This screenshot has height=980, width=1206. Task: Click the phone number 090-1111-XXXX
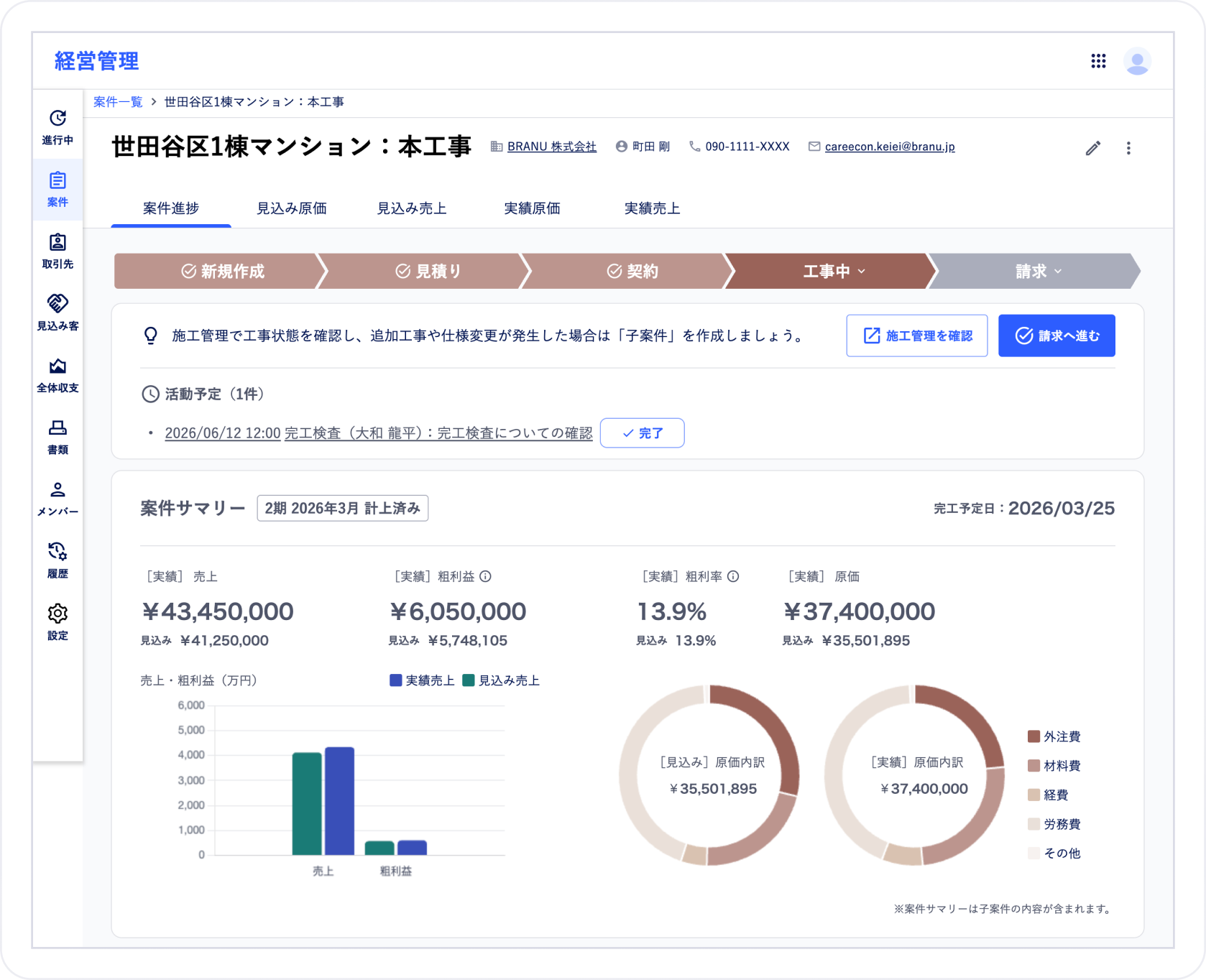(747, 147)
